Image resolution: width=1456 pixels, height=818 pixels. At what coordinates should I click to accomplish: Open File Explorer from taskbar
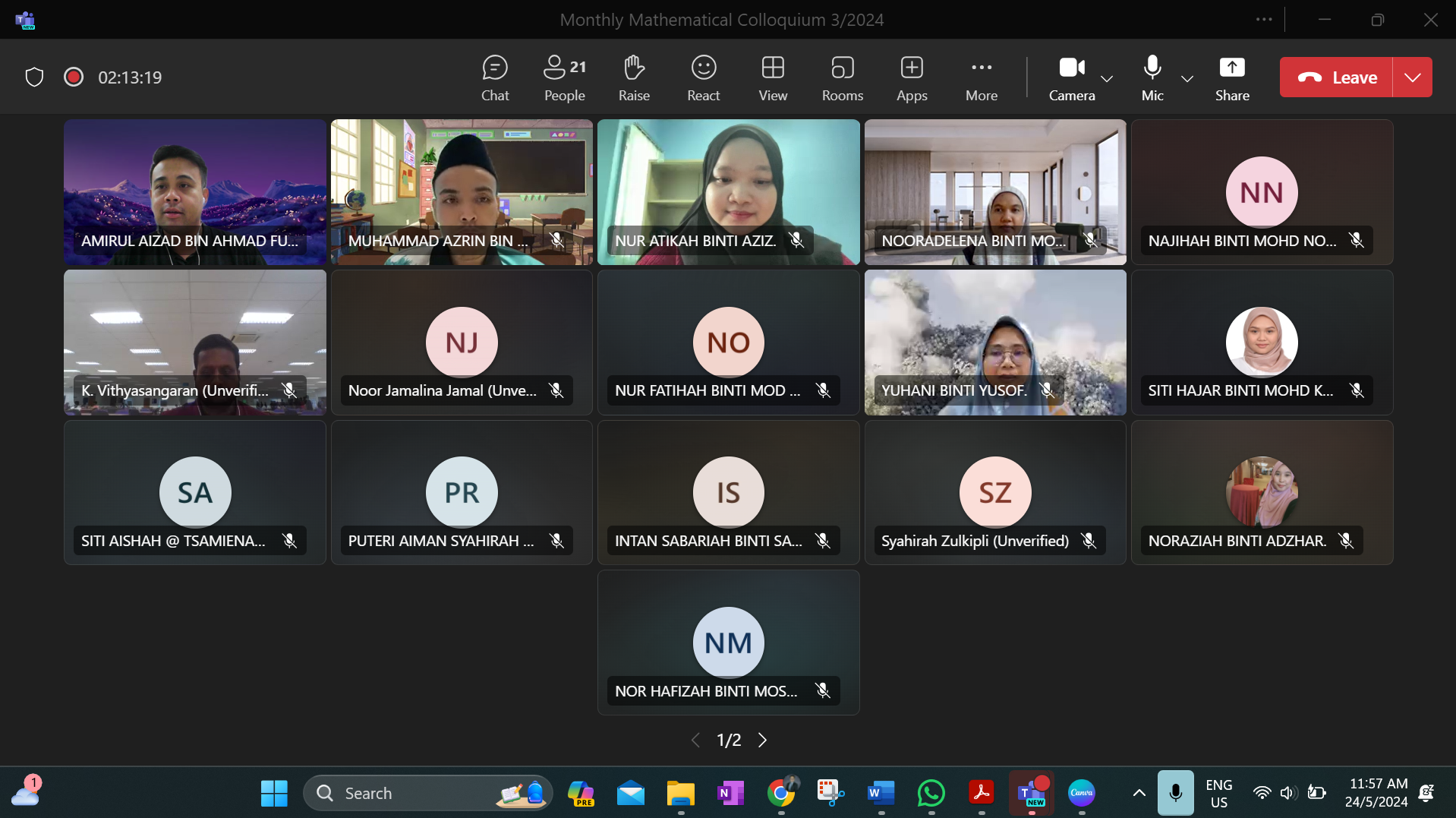click(680, 793)
